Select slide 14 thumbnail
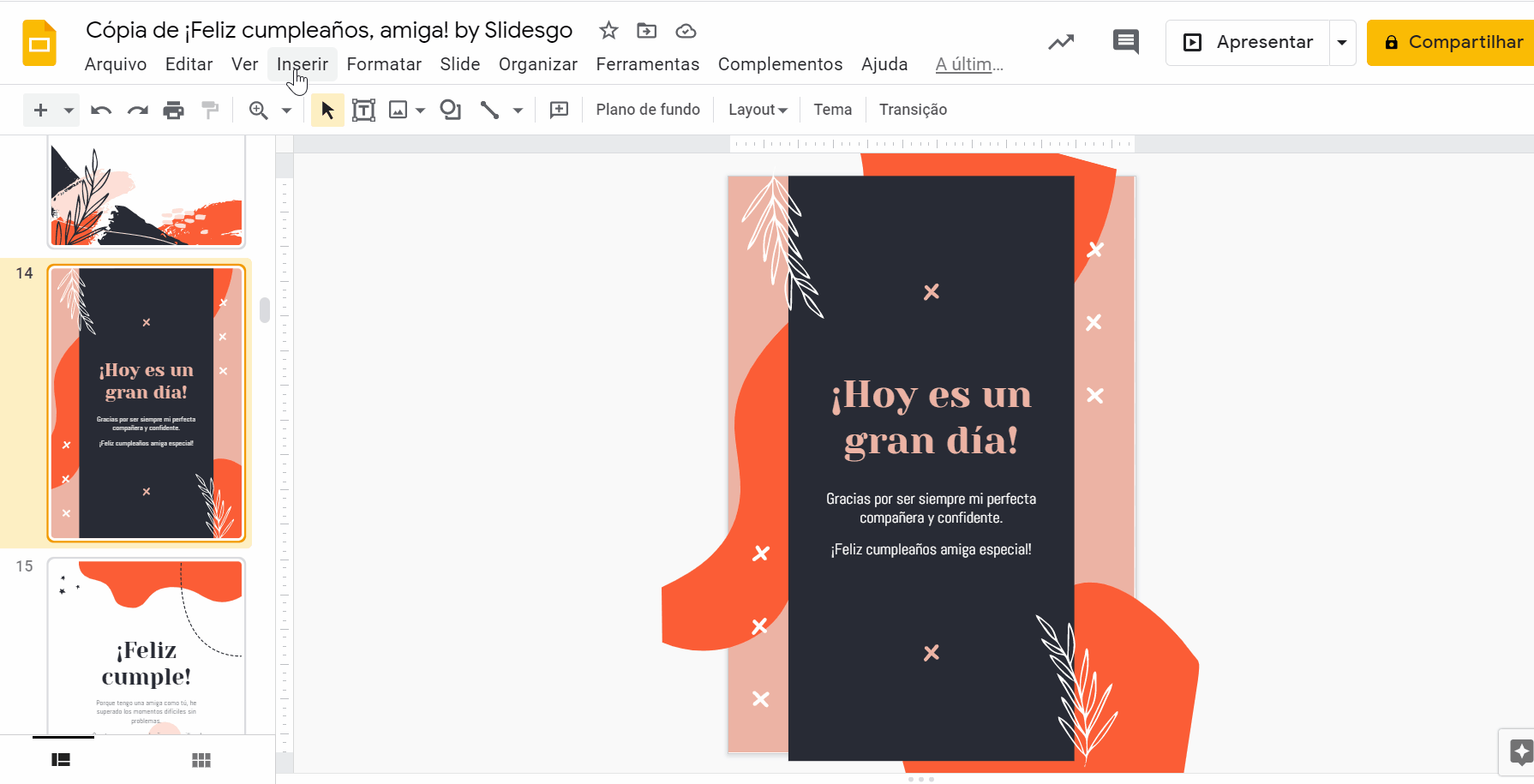 (x=147, y=404)
